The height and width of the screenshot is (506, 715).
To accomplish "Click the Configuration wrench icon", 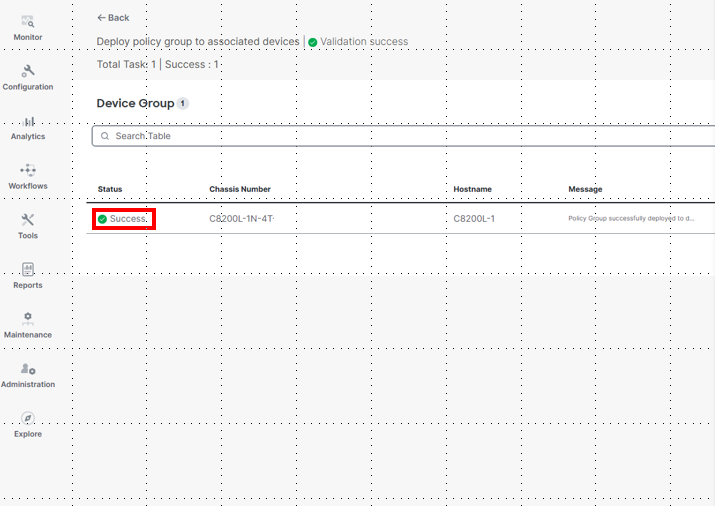I will pyautogui.click(x=28, y=71).
